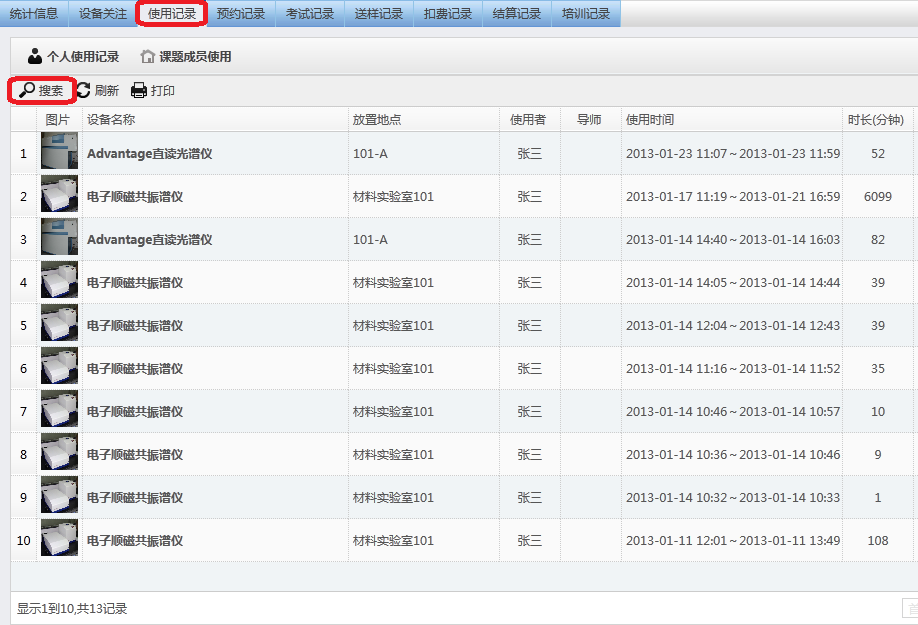Screen dimensions: 918x625
Task: Click 电子顺磁共振谱仪 device name in row 2
Action: click(x=135, y=197)
